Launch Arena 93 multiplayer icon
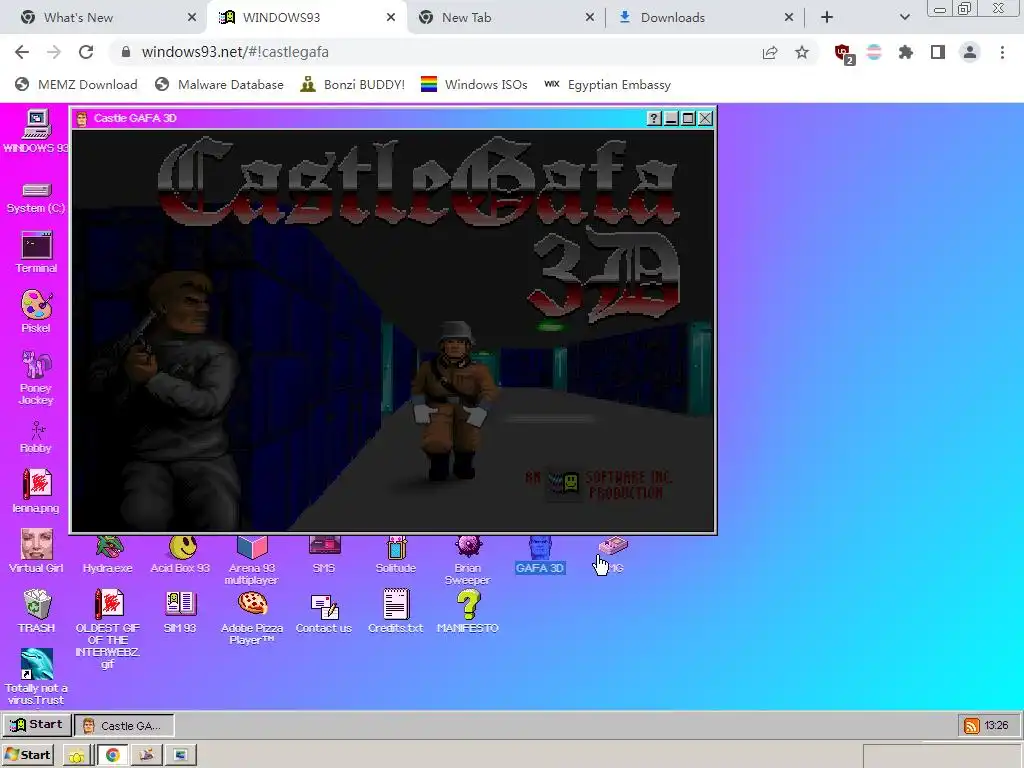This screenshot has height=768, width=1024. [x=252, y=560]
